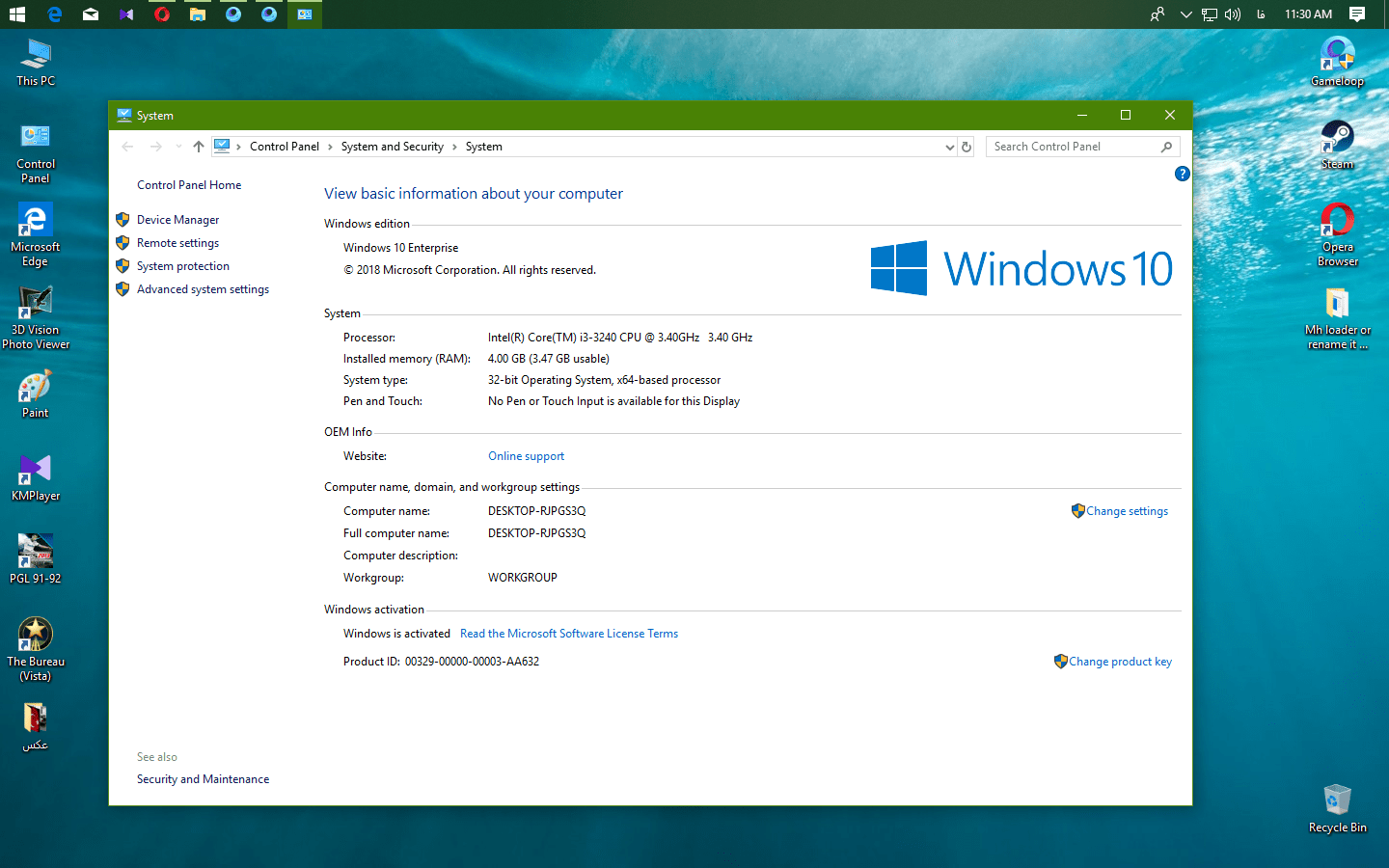Open Advanced system settings

click(x=203, y=289)
